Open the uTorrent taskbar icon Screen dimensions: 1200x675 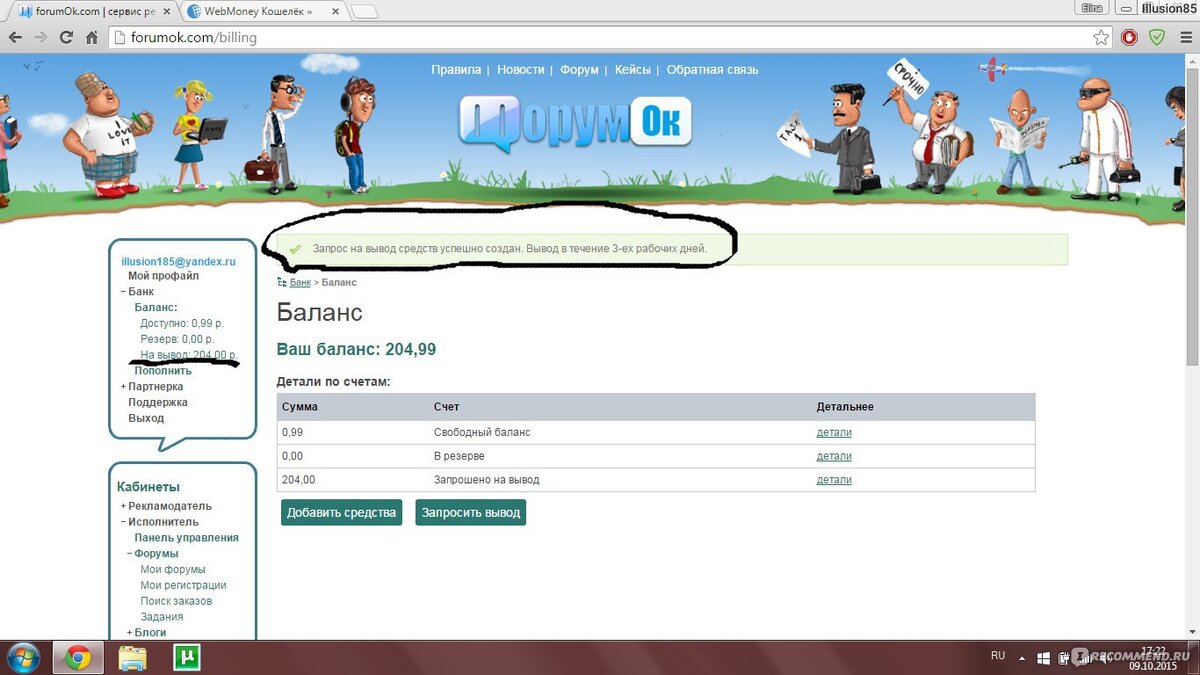pyautogui.click(x=186, y=657)
